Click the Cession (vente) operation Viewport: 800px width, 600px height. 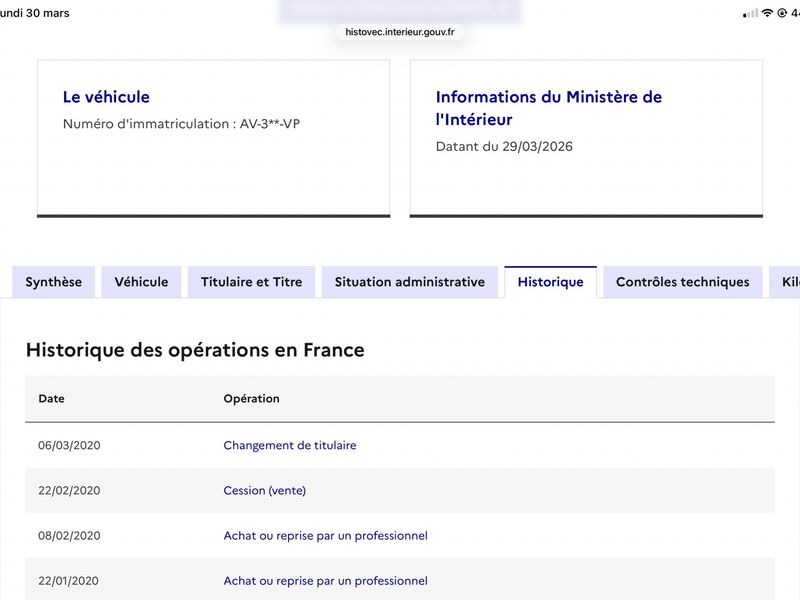(265, 490)
